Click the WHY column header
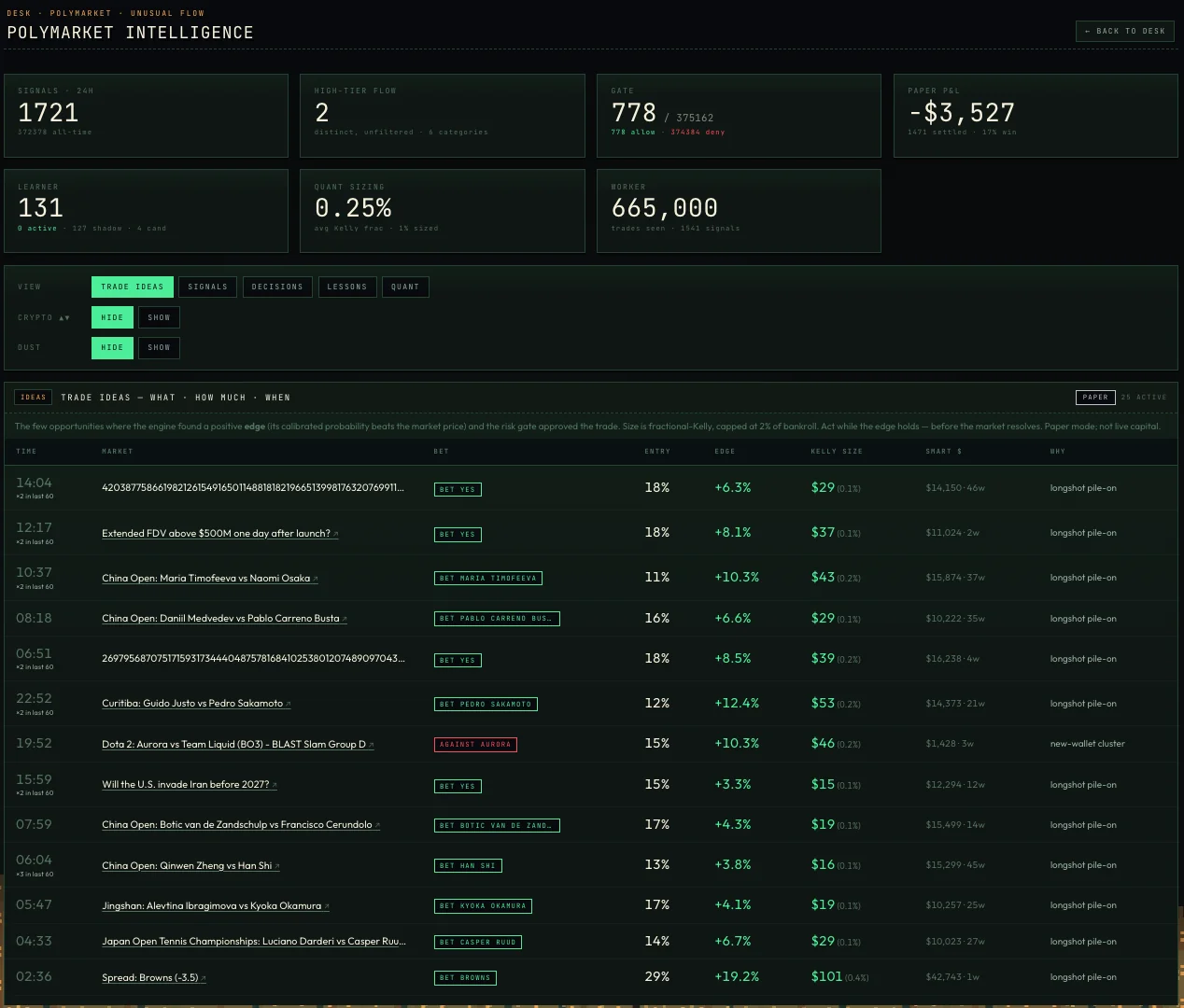The image size is (1184, 1008). (x=1057, y=452)
